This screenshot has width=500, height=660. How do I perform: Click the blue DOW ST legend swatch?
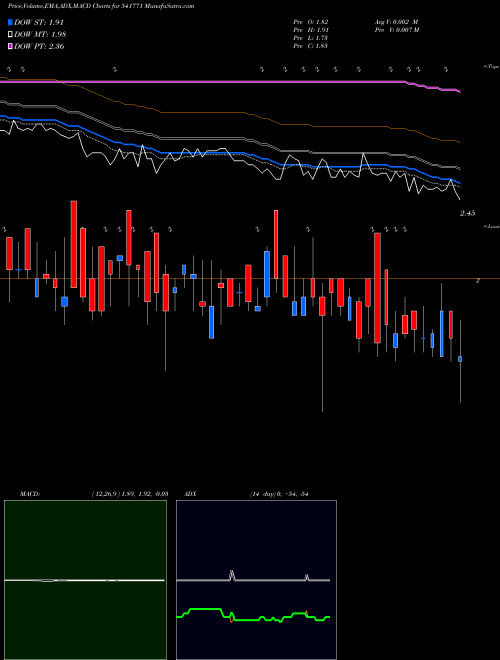tap(10, 22)
